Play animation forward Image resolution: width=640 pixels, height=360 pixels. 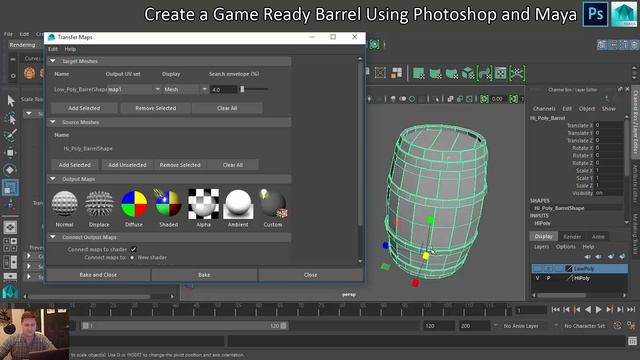(598, 310)
